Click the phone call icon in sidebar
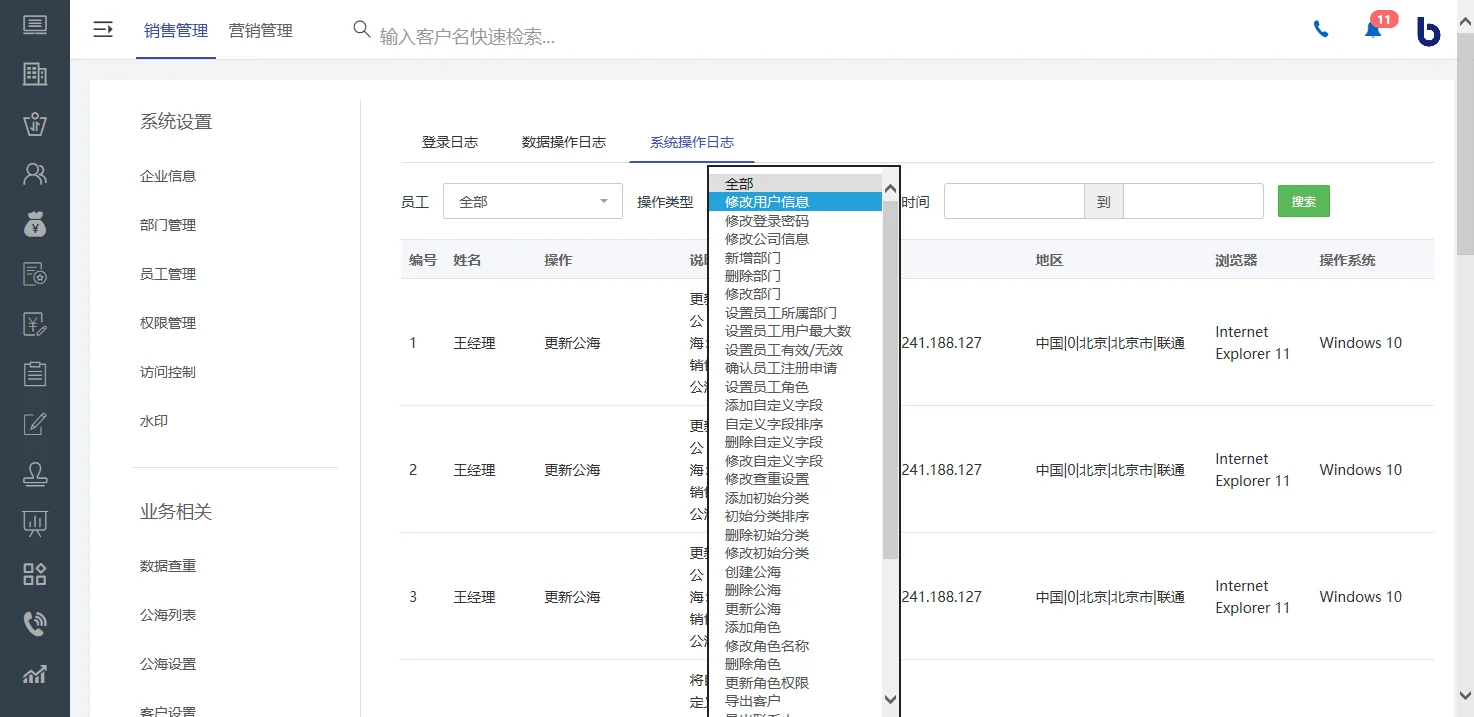 coord(34,624)
